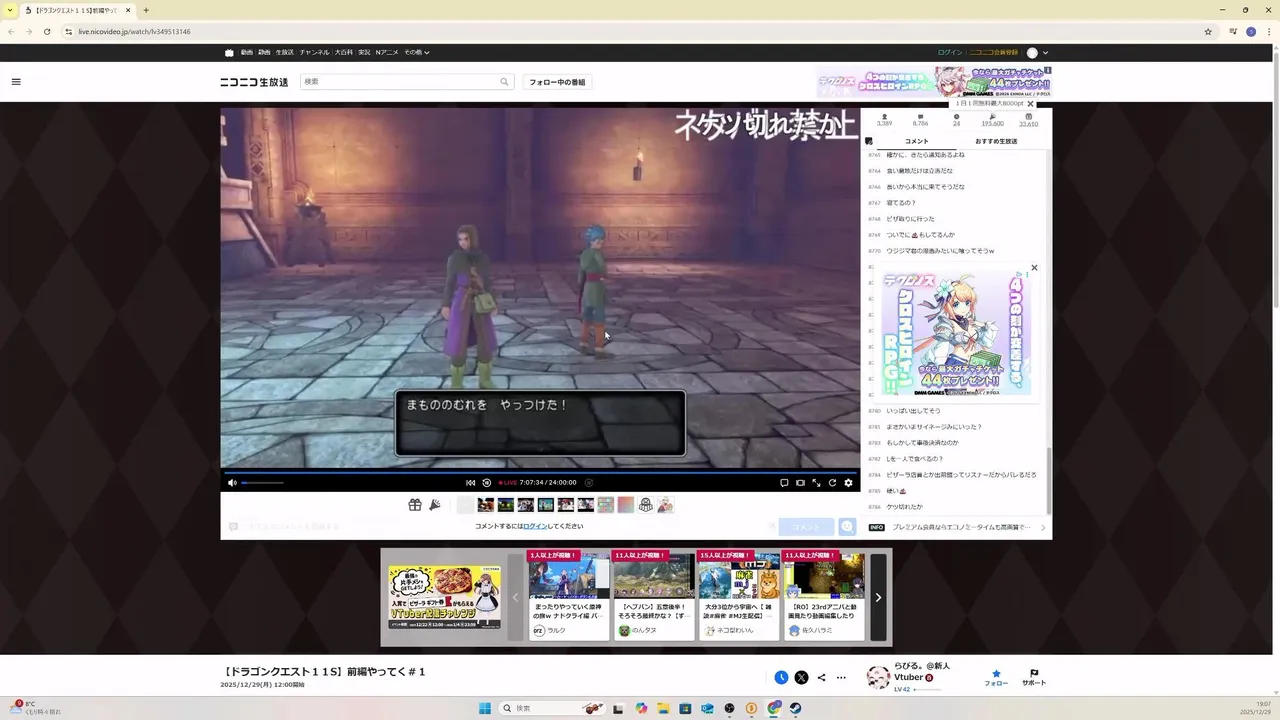The image size is (1280, 720).
Task: Switch to theater screen mode icon
Action: (800, 483)
